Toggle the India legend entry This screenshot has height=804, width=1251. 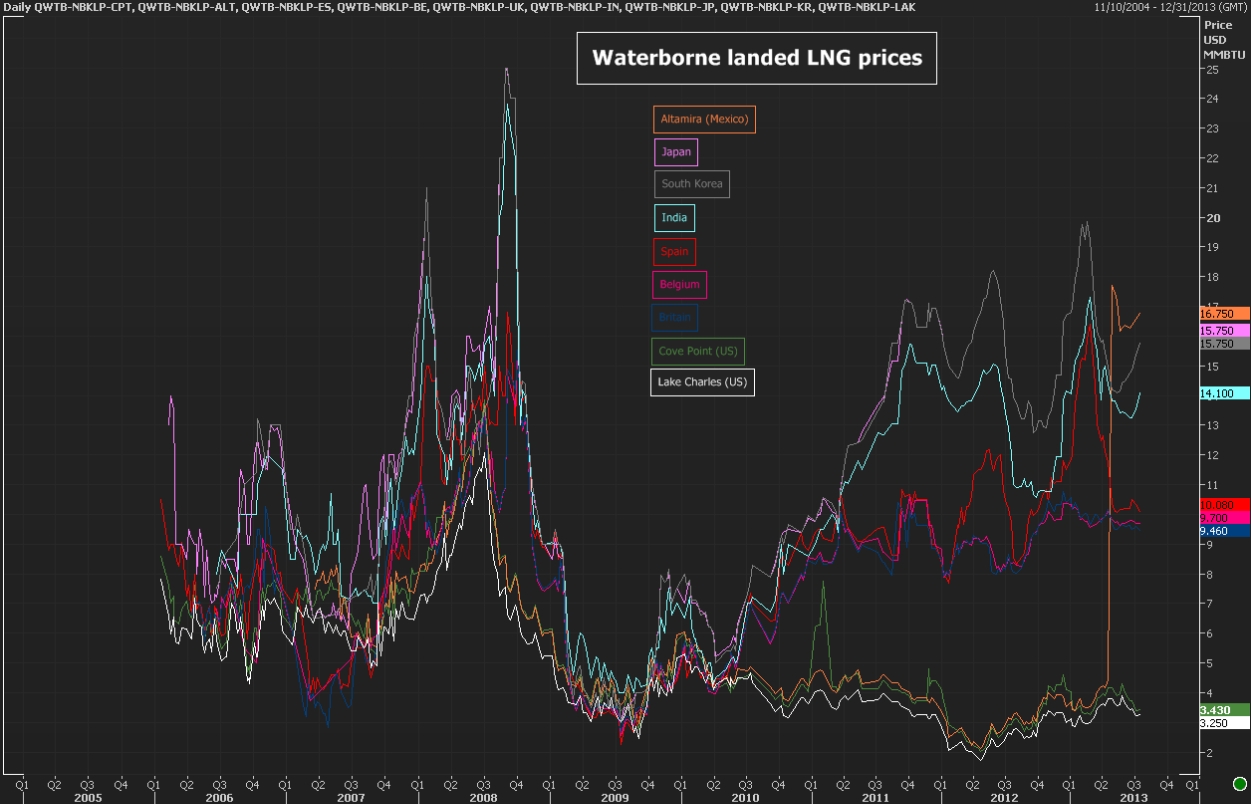pos(672,218)
